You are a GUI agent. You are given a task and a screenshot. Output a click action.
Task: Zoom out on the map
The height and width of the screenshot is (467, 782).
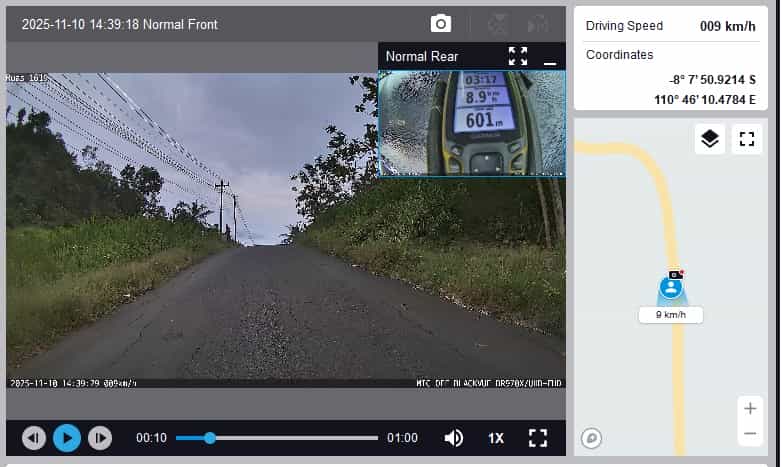click(750, 434)
